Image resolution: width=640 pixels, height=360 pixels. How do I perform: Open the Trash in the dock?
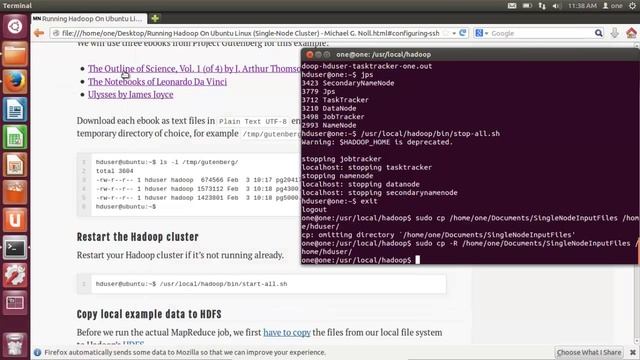pyautogui.click(x=15, y=345)
